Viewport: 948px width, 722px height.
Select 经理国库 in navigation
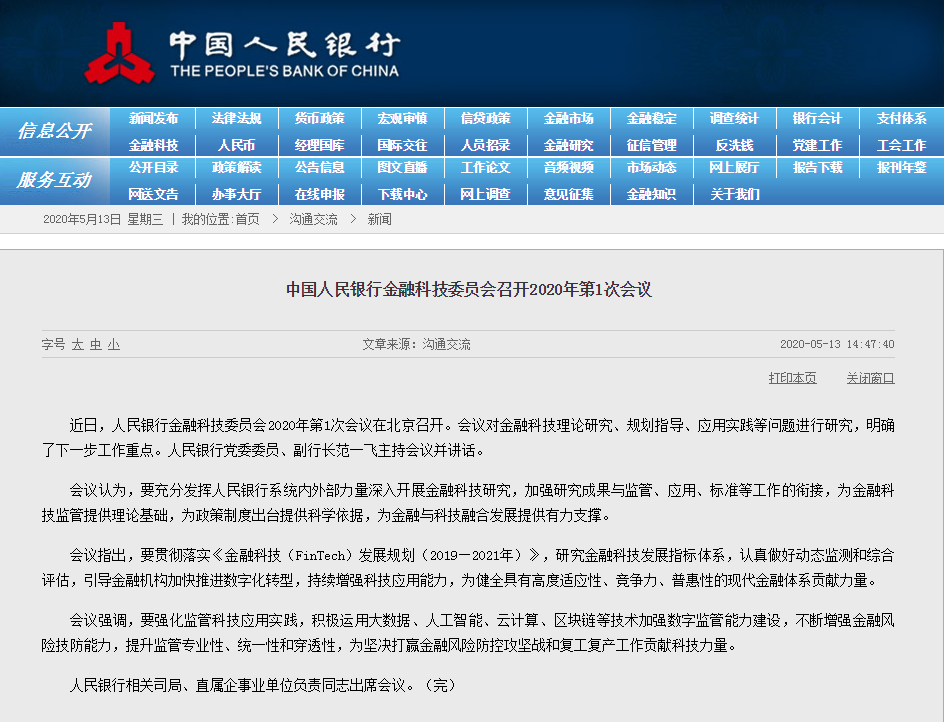pyautogui.click(x=319, y=145)
